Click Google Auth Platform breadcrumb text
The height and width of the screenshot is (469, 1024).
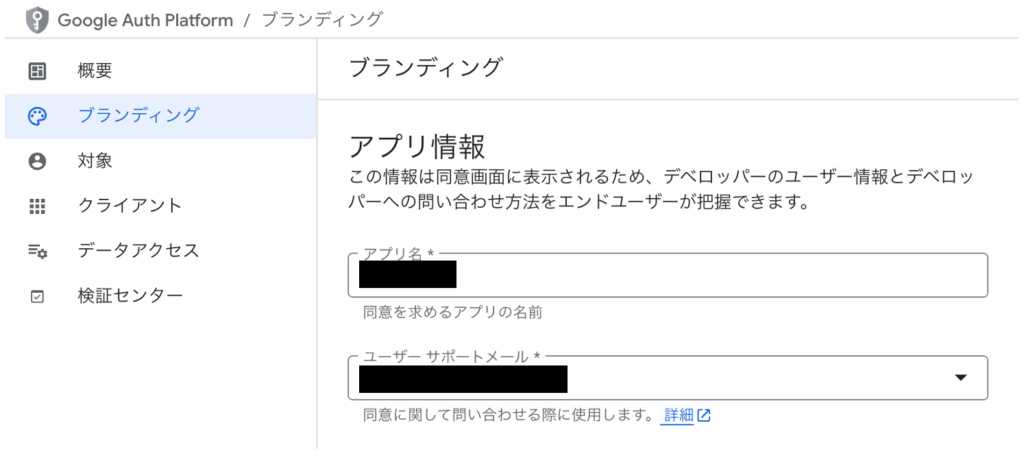pyautogui.click(x=145, y=20)
